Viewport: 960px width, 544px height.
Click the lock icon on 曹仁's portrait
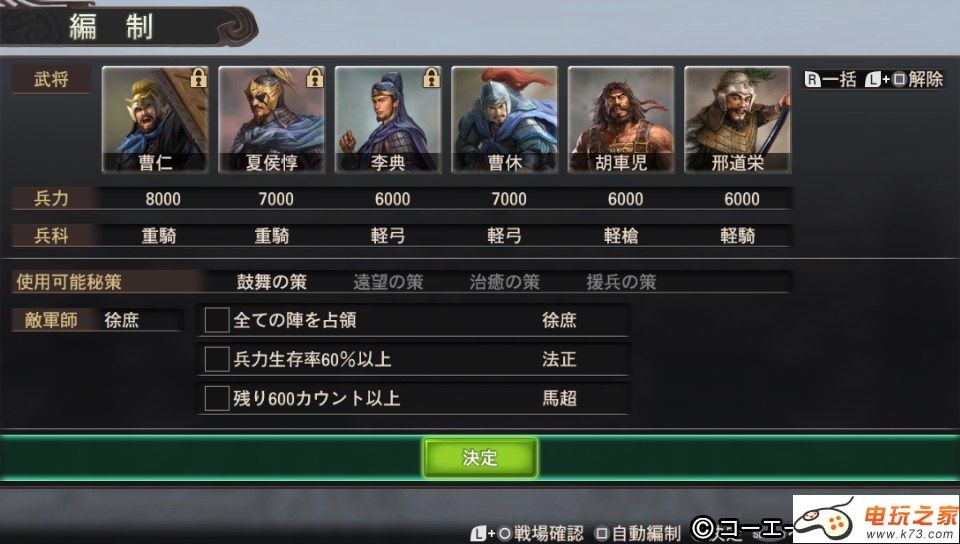point(198,78)
